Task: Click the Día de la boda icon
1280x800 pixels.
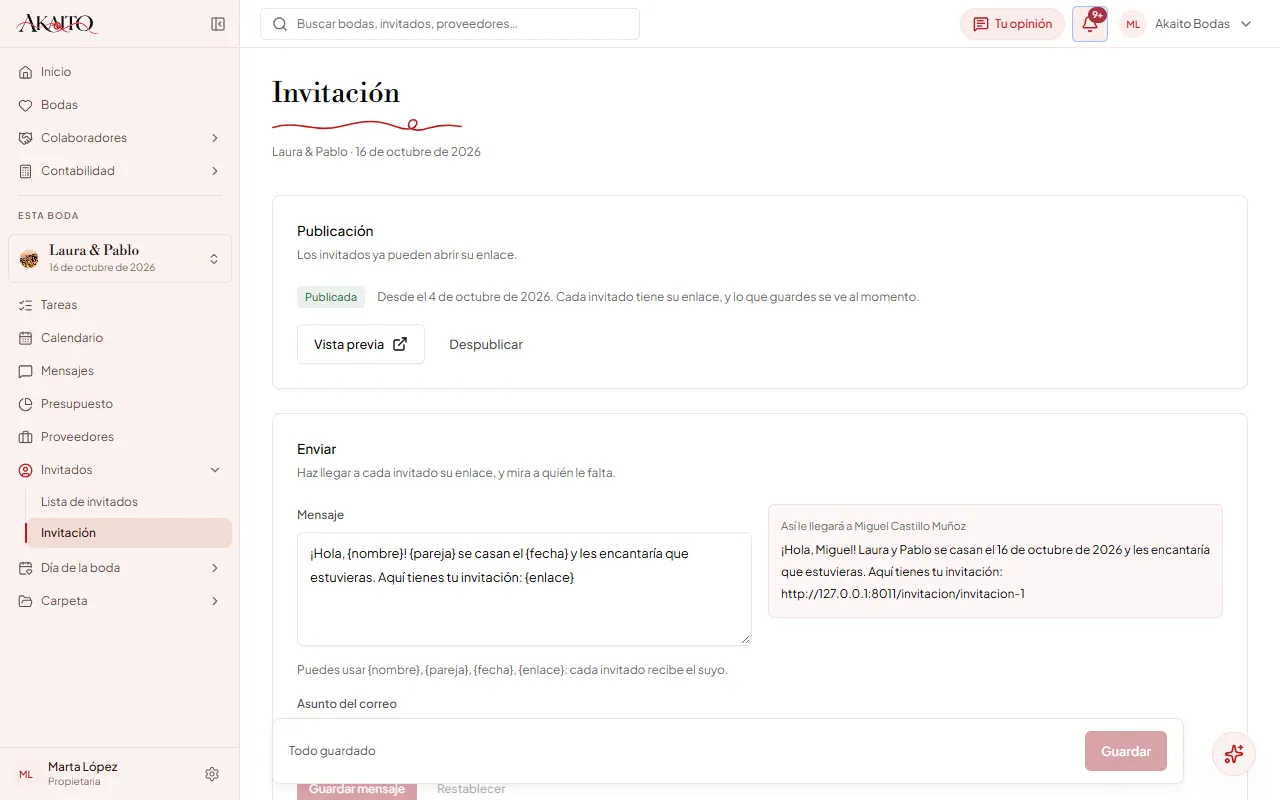Action: (x=26, y=568)
